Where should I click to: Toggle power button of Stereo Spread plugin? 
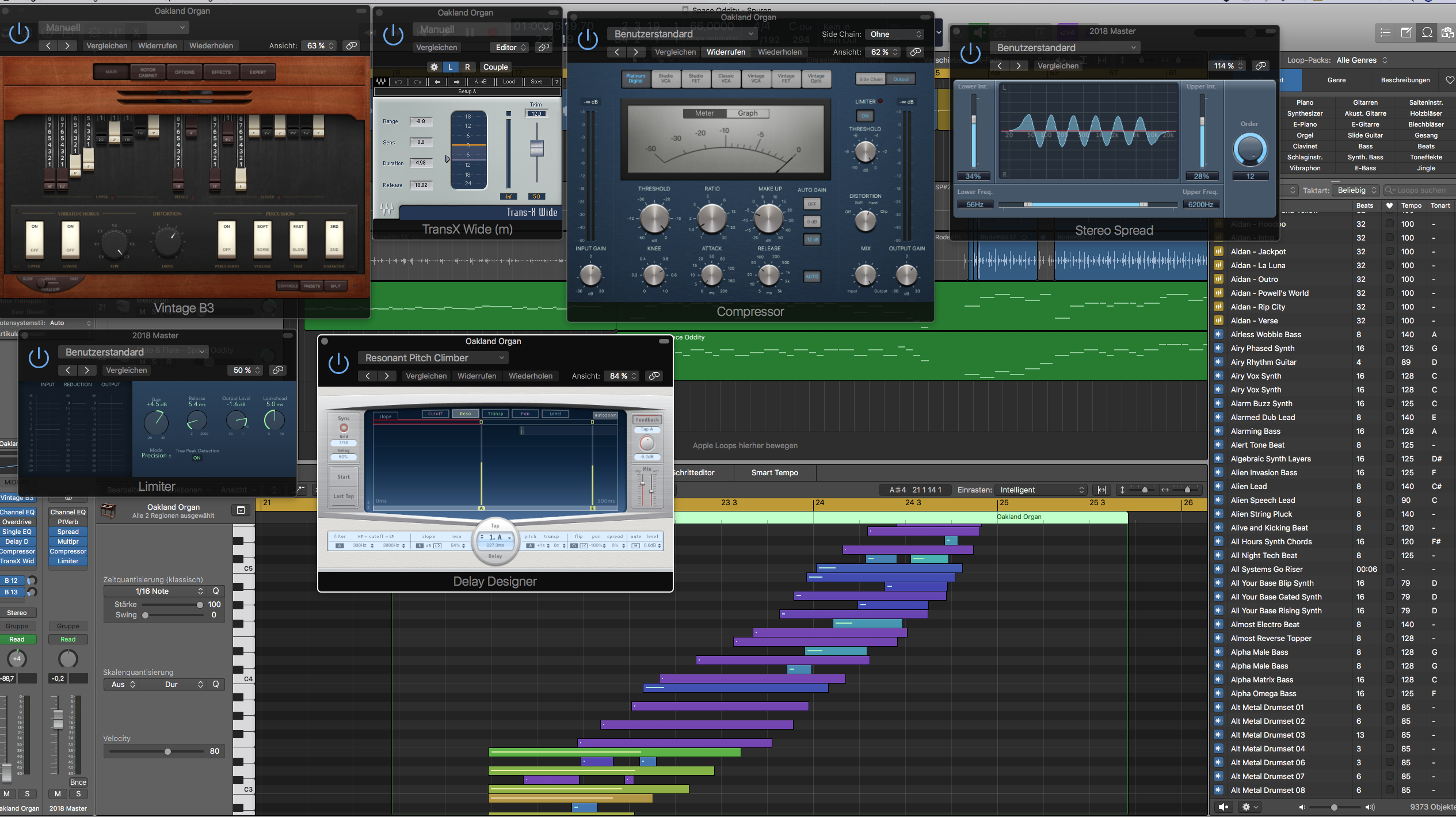971,53
